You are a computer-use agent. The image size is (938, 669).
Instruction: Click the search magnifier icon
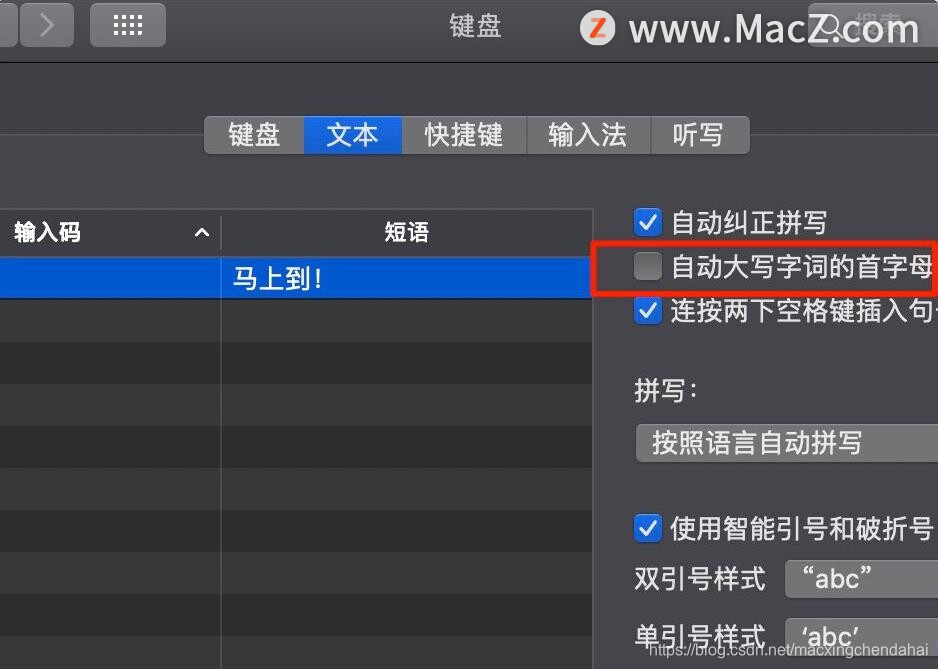[x=830, y=27]
